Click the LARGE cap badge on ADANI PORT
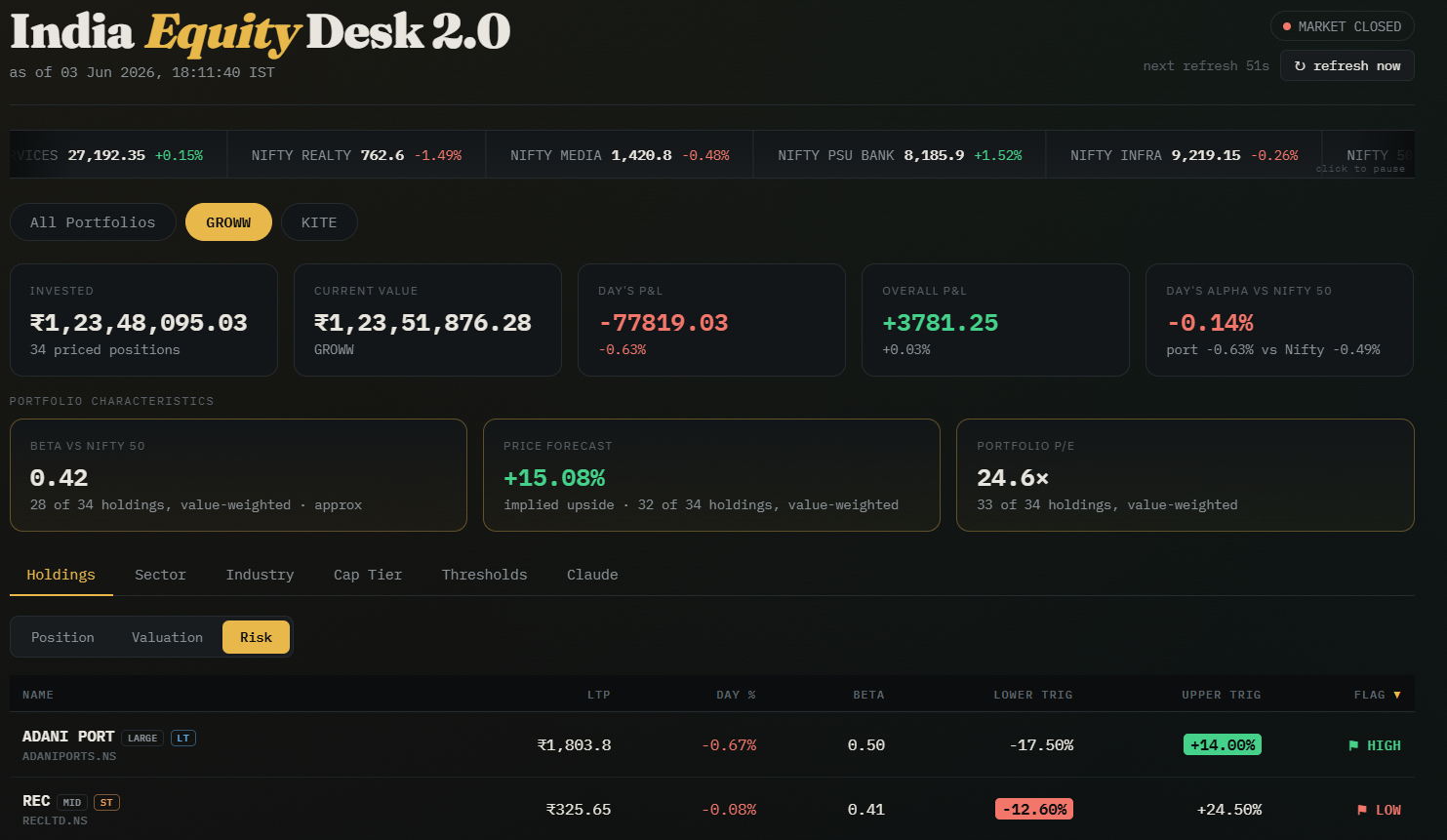 point(142,738)
